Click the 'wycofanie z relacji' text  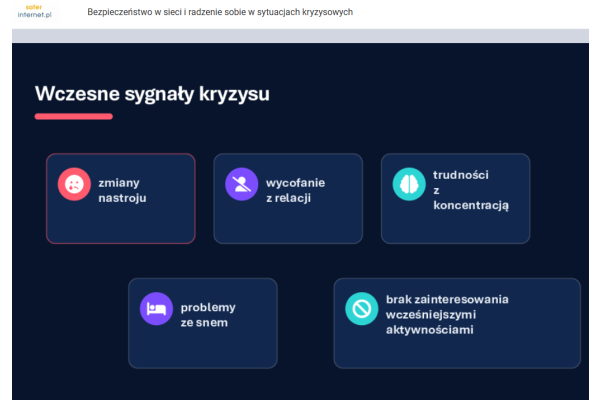(x=295, y=190)
